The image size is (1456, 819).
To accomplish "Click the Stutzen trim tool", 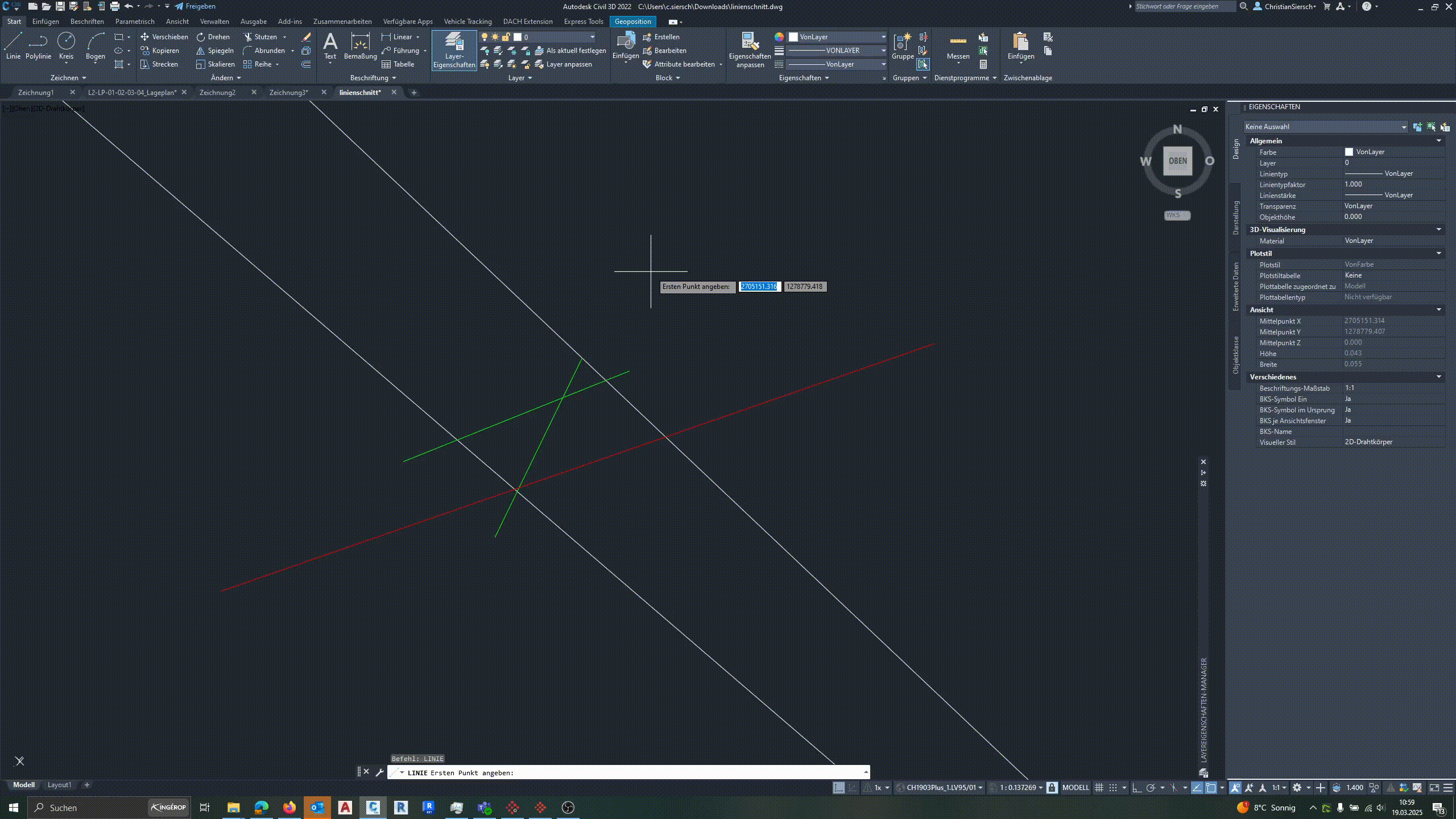I will pos(260,37).
